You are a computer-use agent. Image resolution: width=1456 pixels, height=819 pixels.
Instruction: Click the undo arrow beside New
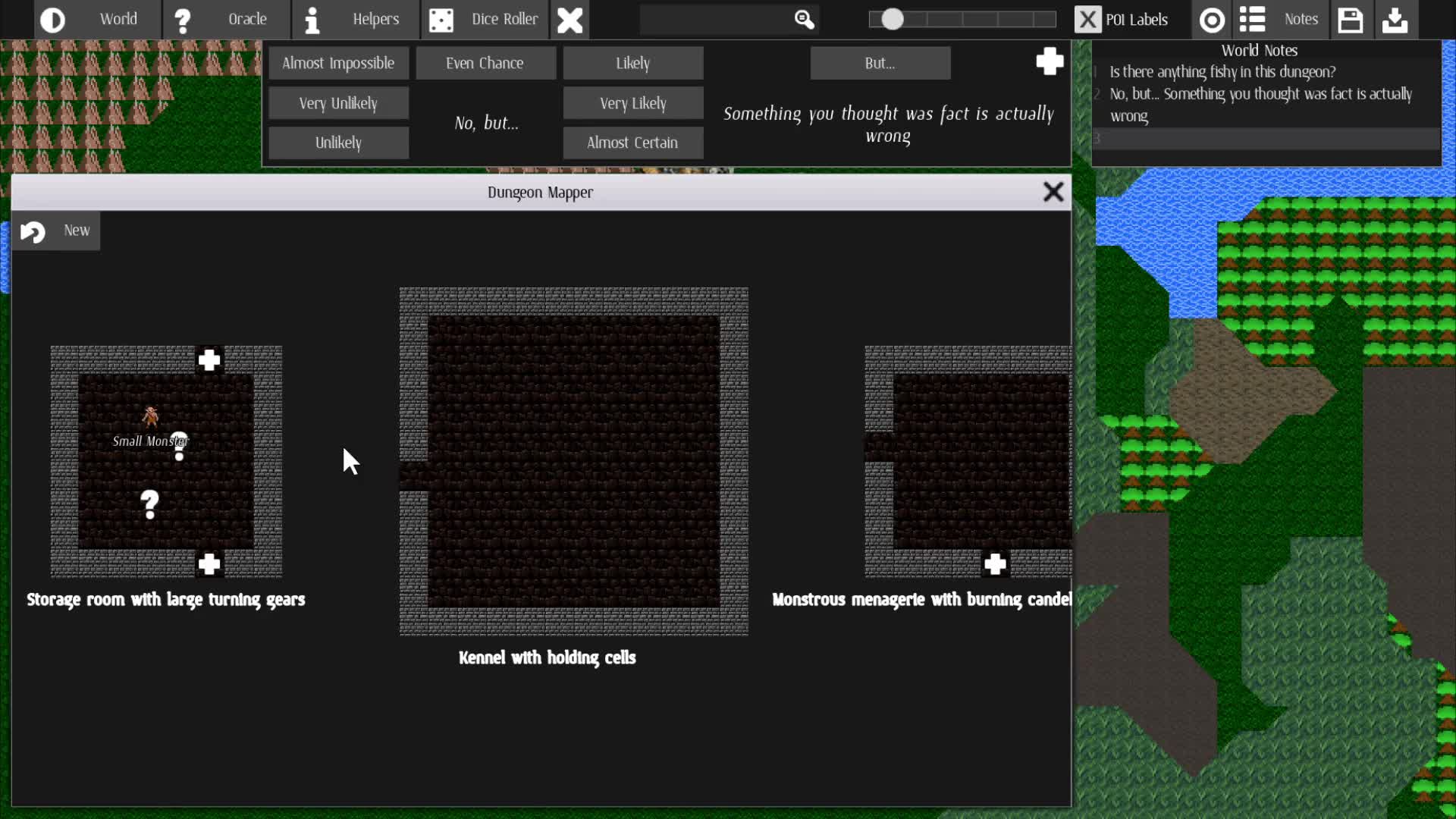click(33, 231)
